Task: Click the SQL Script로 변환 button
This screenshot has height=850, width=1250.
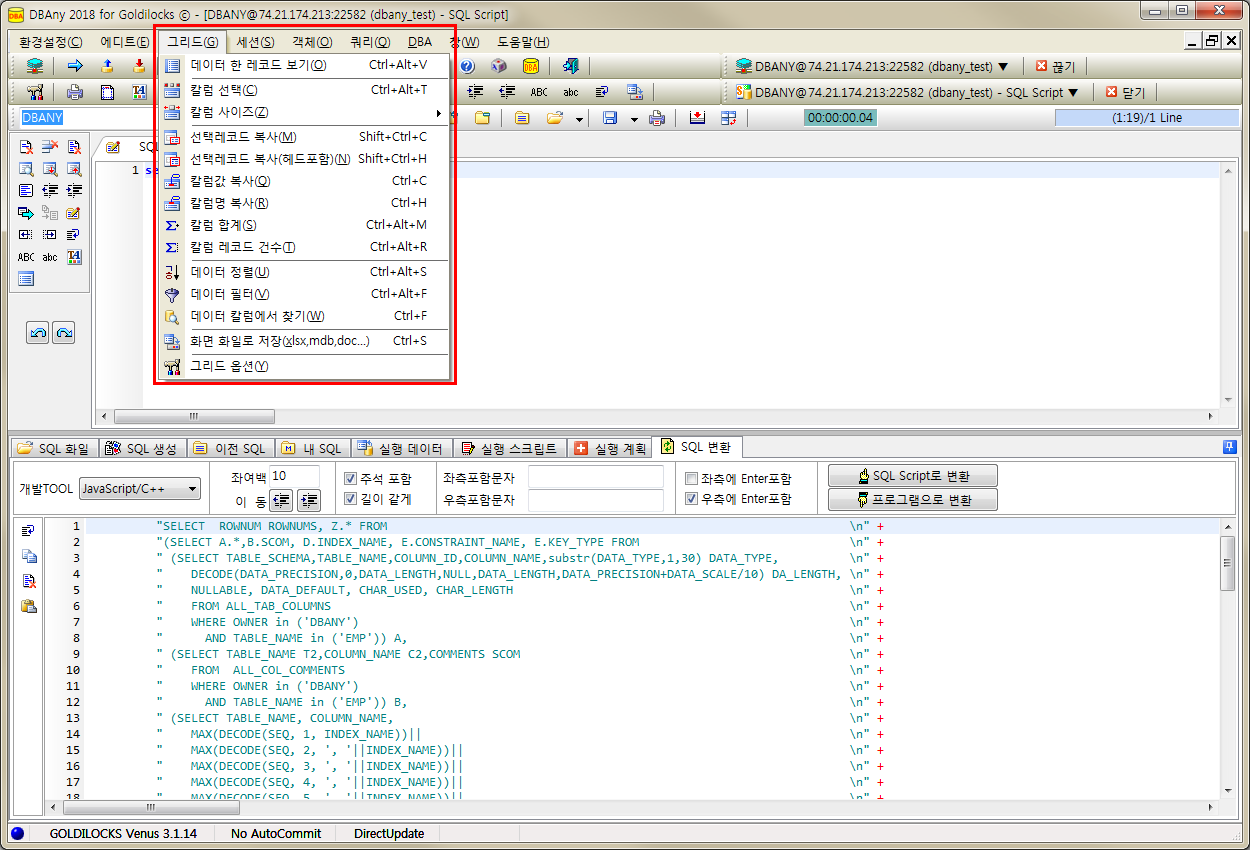Action: click(913, 476)
